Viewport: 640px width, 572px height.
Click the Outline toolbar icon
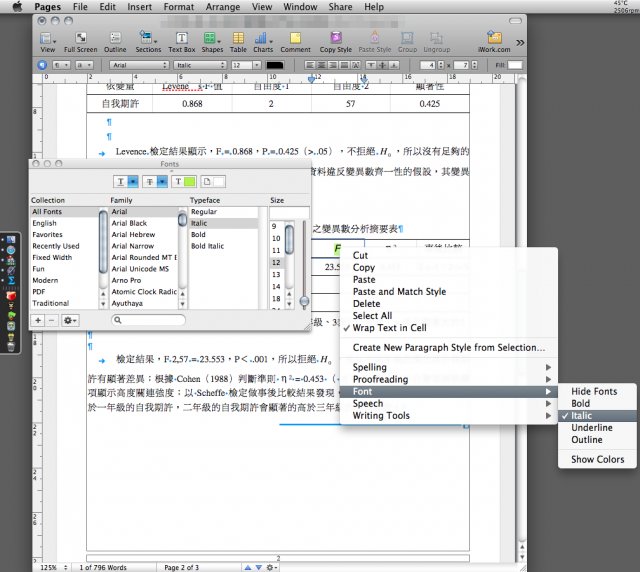(115, 42)
